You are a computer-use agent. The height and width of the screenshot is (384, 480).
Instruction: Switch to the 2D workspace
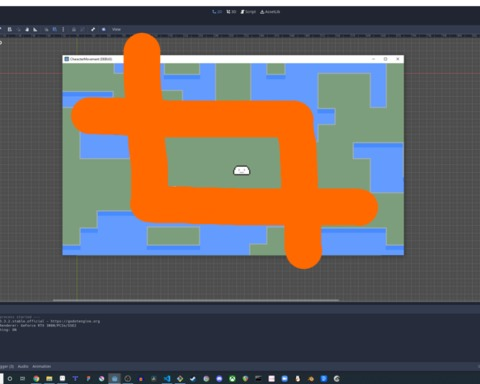[217, 12]
